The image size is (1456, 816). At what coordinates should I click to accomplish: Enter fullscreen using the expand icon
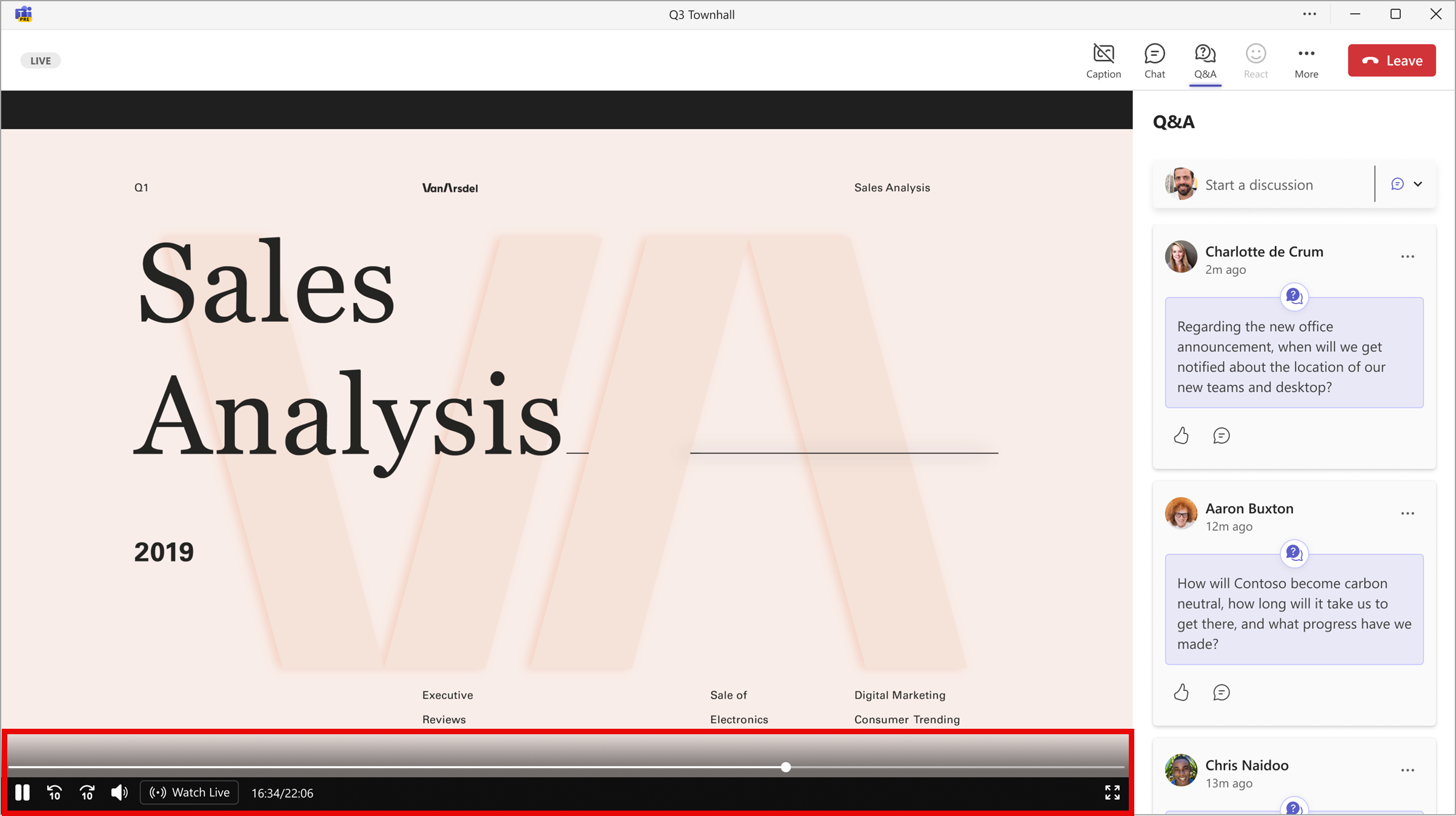click(1112, 792)
